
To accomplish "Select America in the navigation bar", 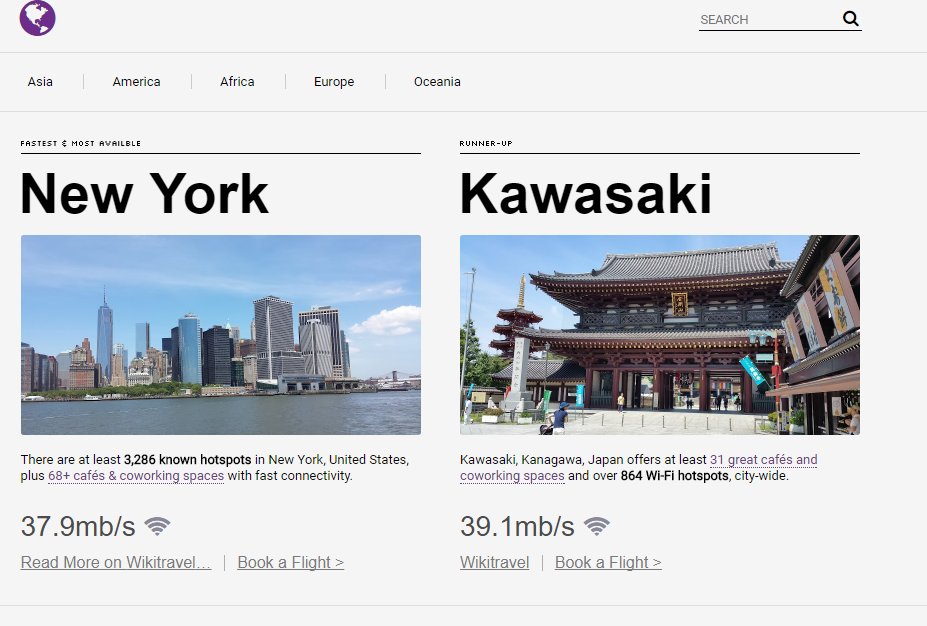I will coord(136,82).
